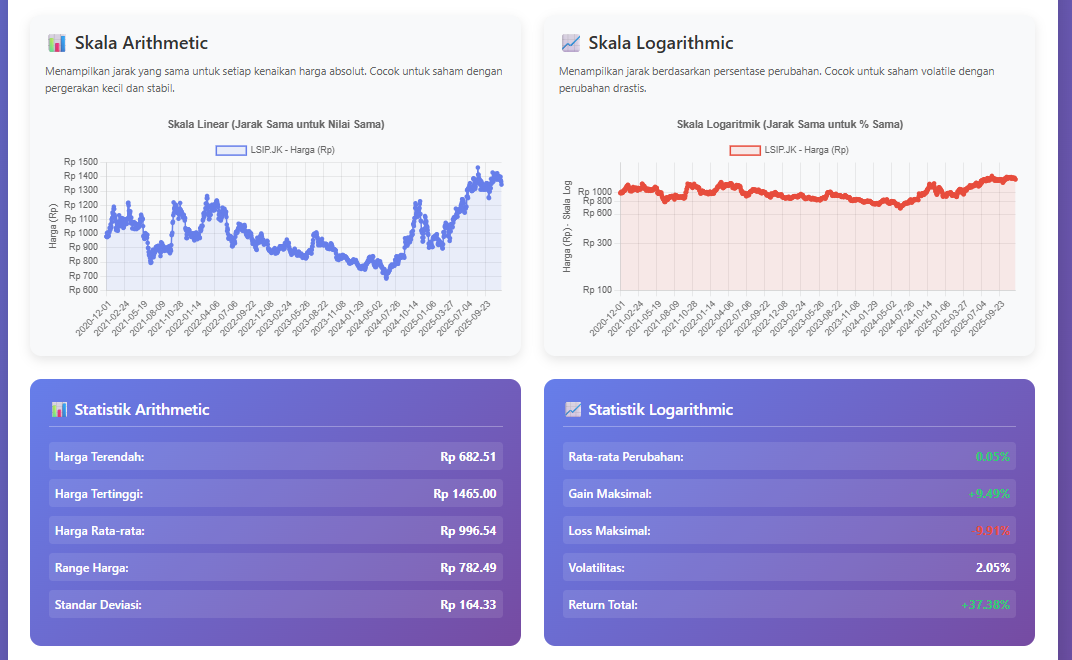Viewport: 1072px width, 660px height.
Task: Click the Skala Logaritmik chart title
Action: click(790, 124)
